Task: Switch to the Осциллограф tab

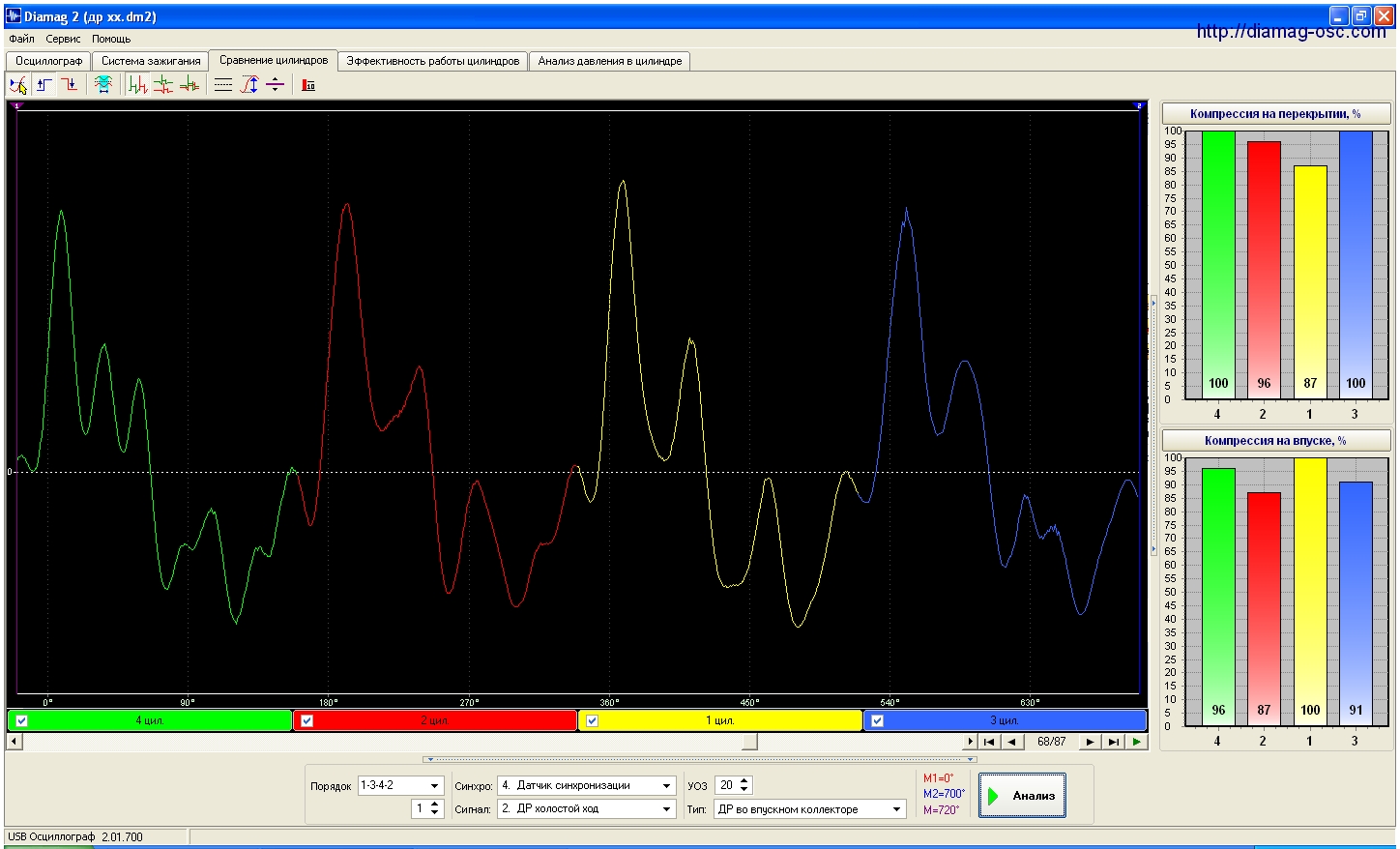Action: point(48,61)
